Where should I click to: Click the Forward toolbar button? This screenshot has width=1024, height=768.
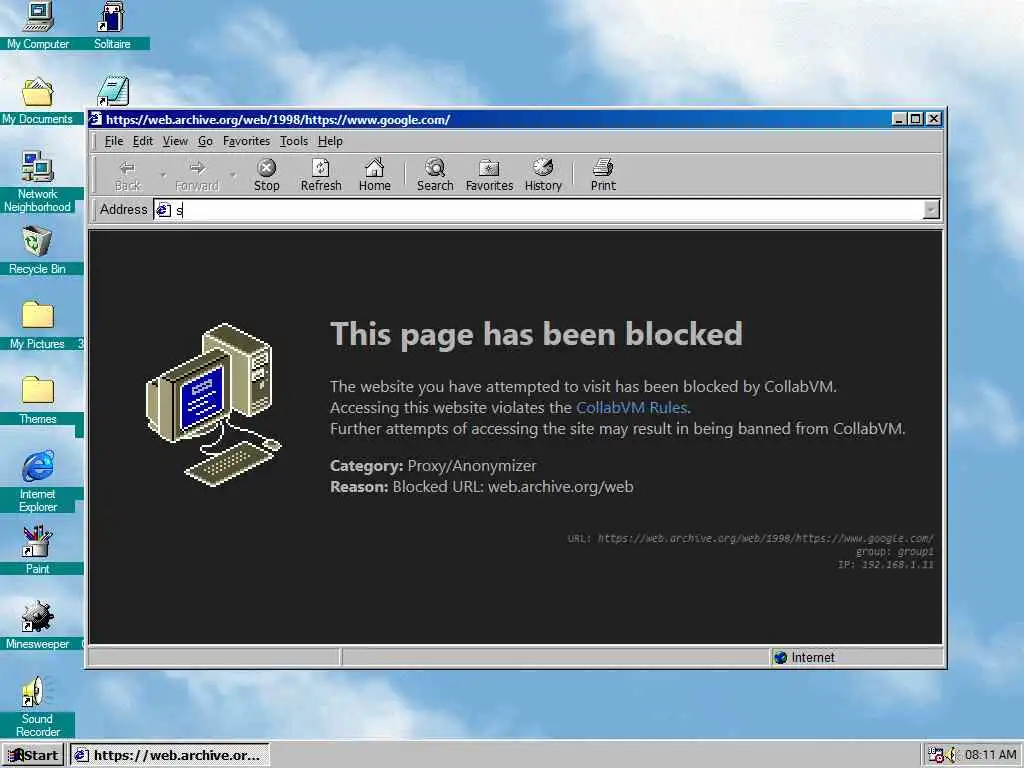[197, 175]
